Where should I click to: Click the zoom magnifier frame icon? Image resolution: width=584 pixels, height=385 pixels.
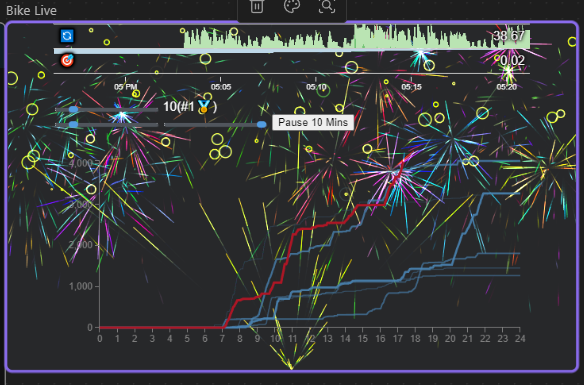click(x=327, y=6)
